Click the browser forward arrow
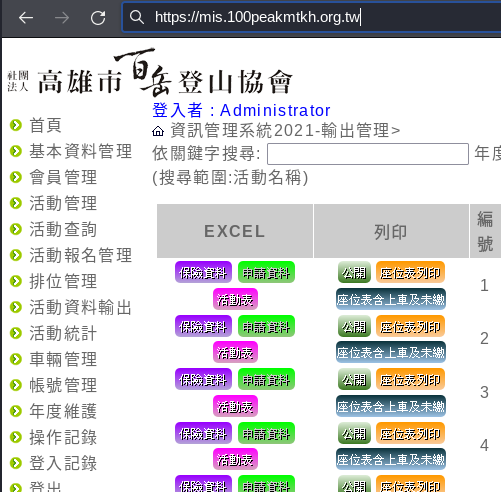 click(x=62, y=18)
